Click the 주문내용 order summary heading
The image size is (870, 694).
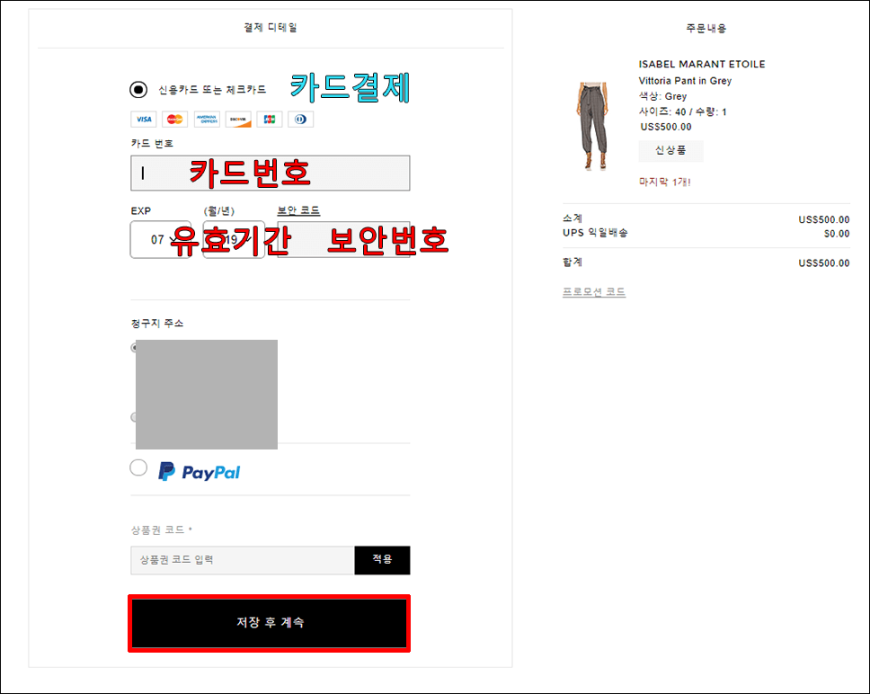click(x=706, y=28)
